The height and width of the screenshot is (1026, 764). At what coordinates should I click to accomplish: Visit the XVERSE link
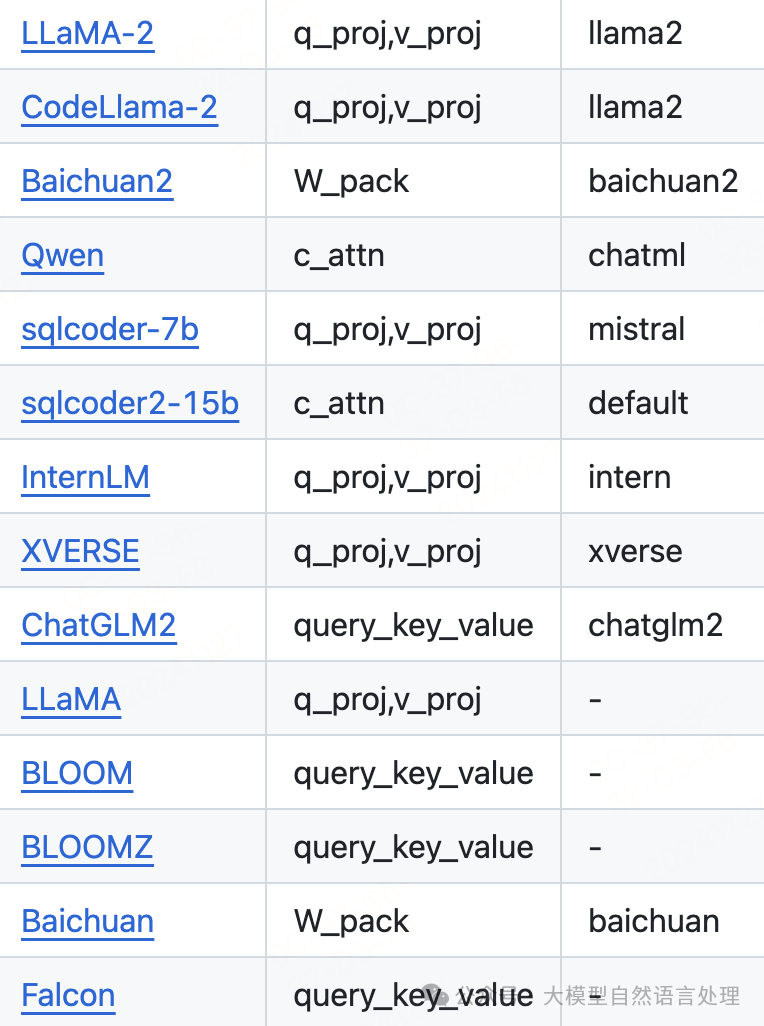click(x=80, y=552)
